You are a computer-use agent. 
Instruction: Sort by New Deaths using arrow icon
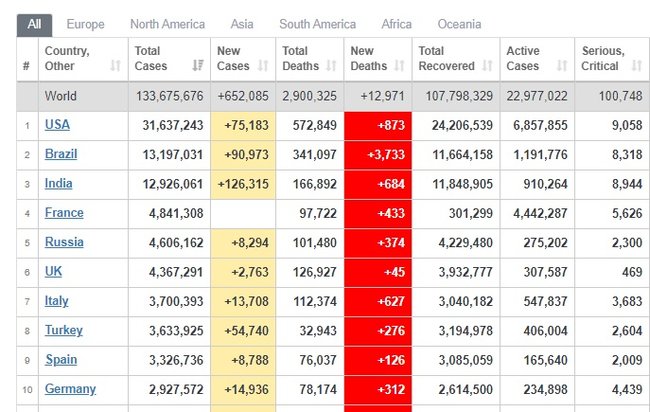(399, 66)
